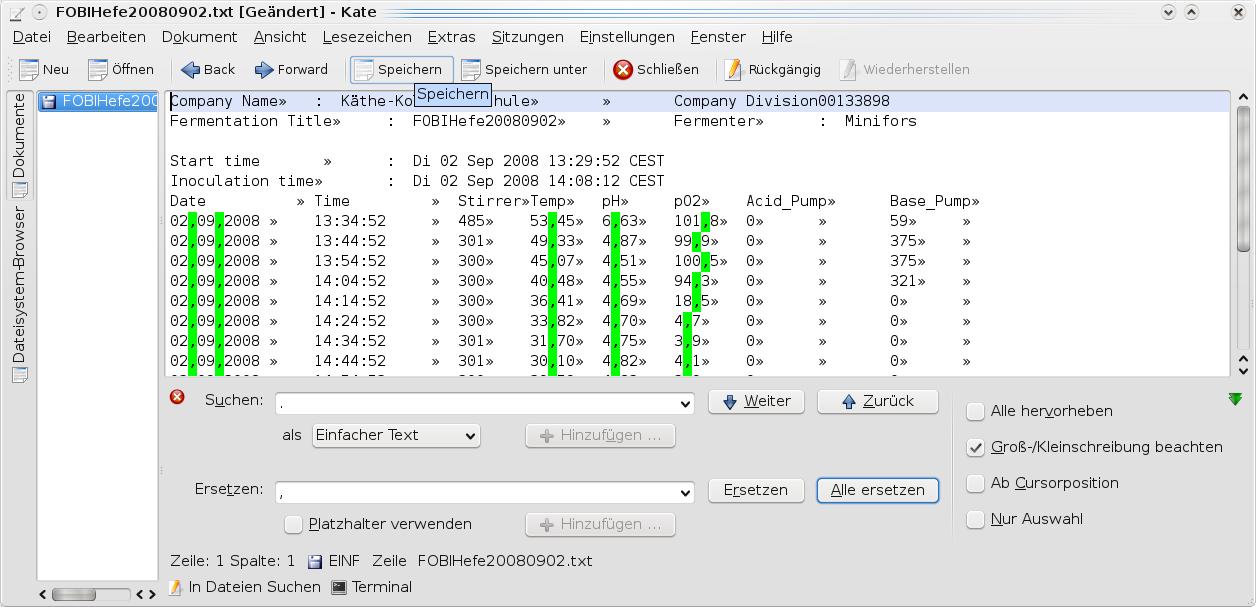Open the In Dateien Suchen panel
This screenshot has height=607, width=1256.
pos(245,587)
